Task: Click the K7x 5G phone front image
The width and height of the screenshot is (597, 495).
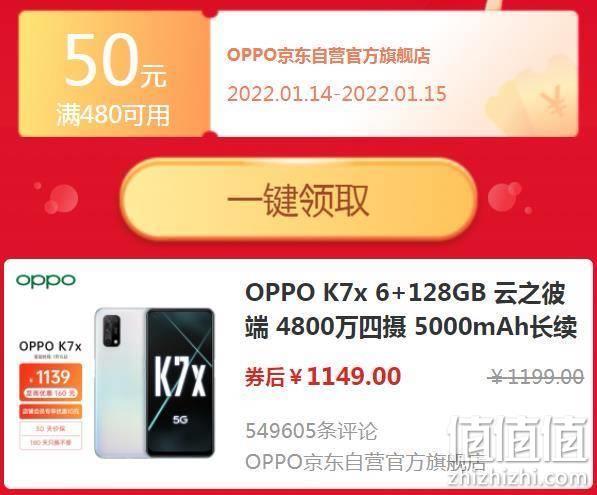Action: coord(180,382)
